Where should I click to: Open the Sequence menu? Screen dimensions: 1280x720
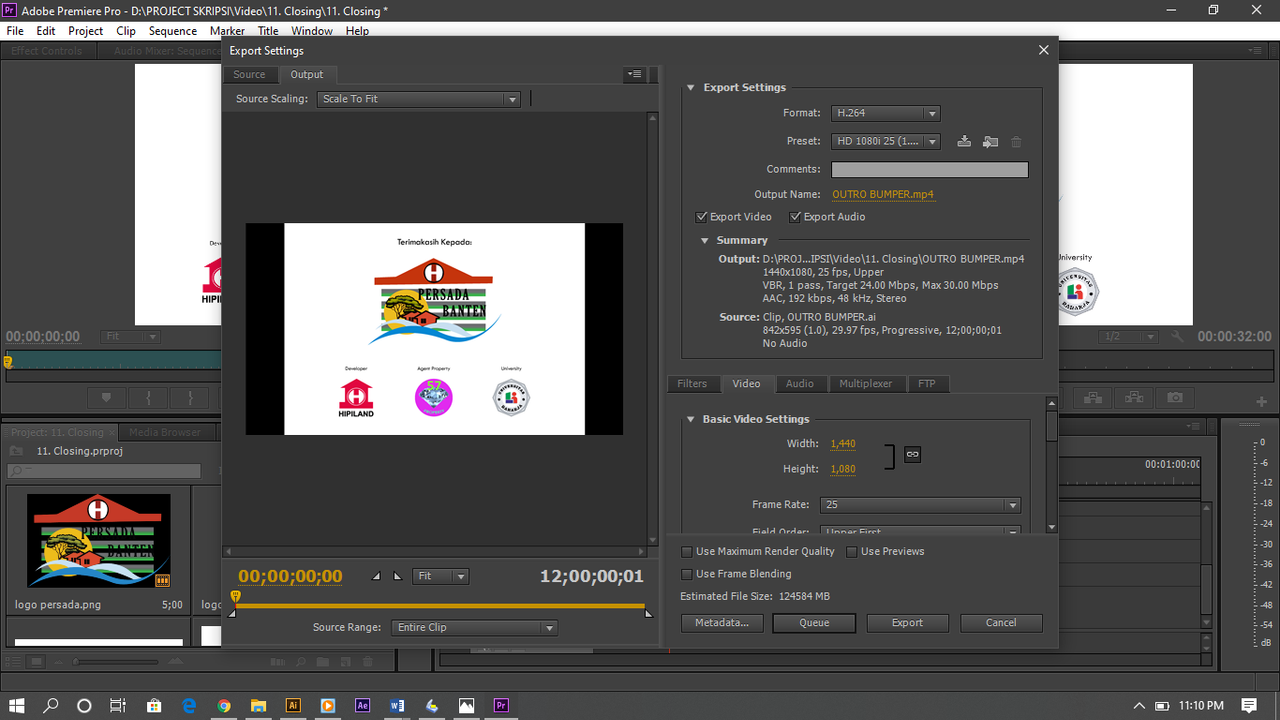(x=173, y=31)
